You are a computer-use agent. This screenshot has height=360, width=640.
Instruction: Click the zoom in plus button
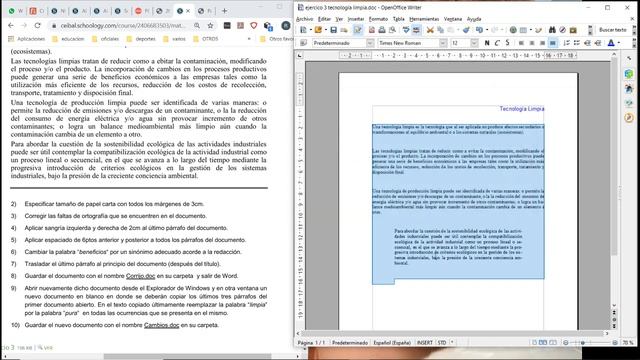tap(615, 343)
